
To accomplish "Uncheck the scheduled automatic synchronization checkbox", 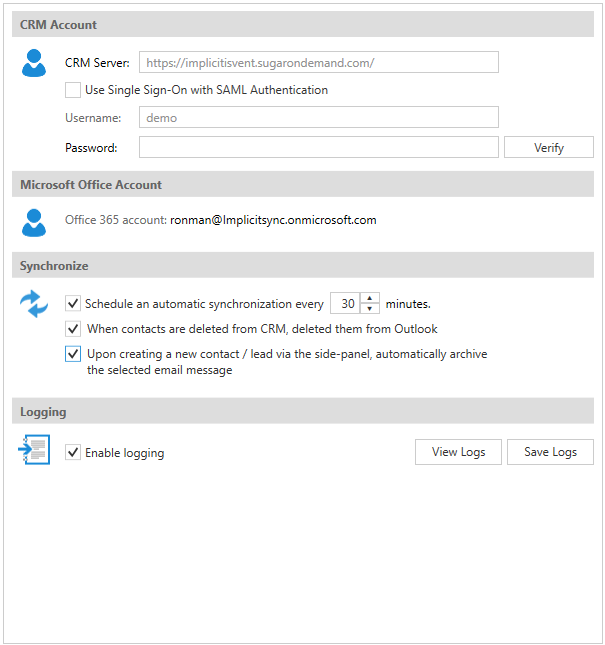I will tap(73, 303).
